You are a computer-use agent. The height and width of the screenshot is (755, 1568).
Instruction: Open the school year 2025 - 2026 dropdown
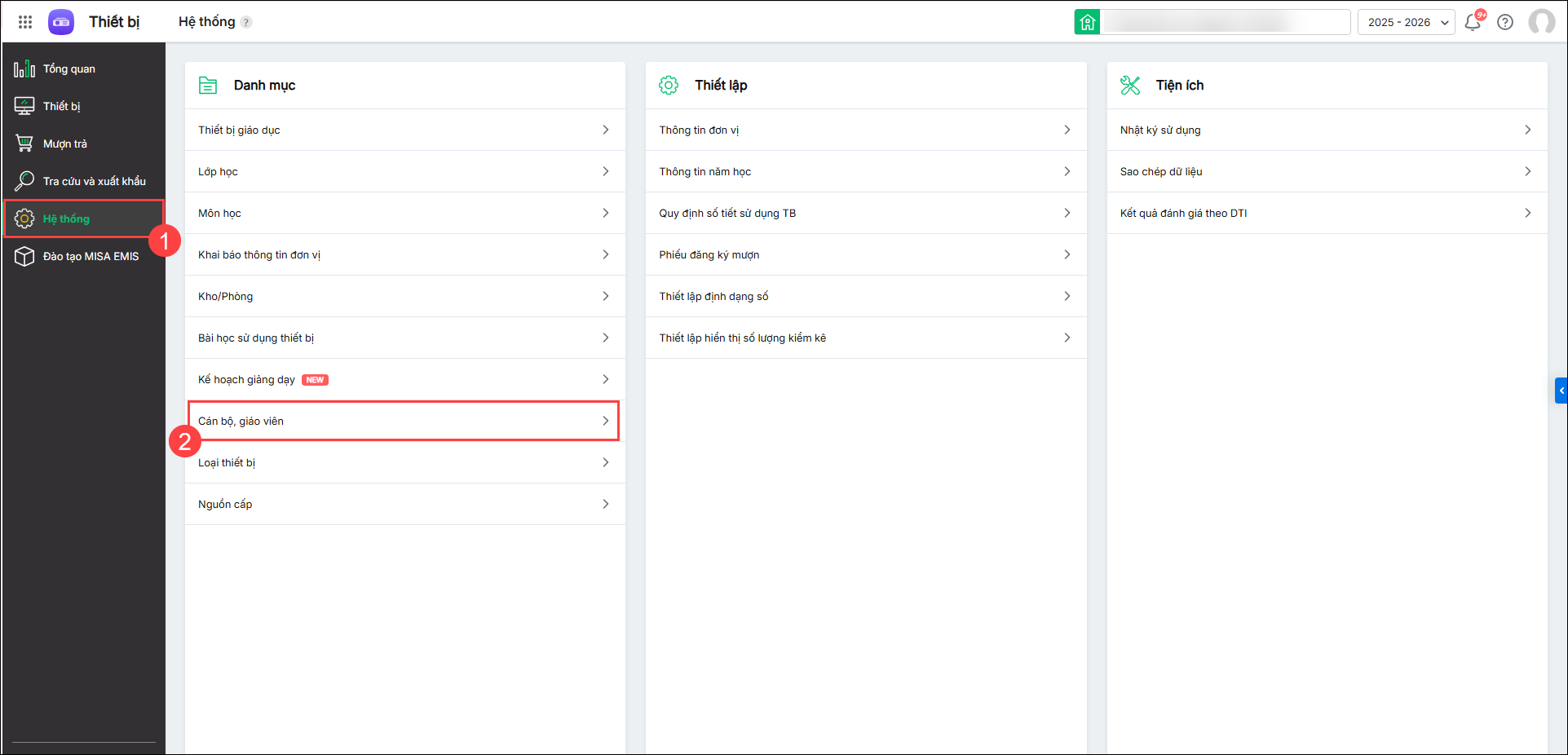tap(1406, 22)
